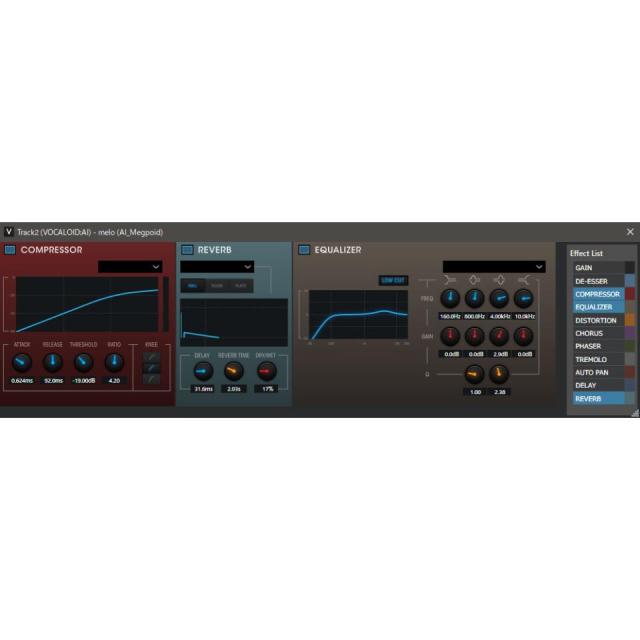
Task: Select the Room reverb type
Action: pyautogui.click(x=217, y=286)
